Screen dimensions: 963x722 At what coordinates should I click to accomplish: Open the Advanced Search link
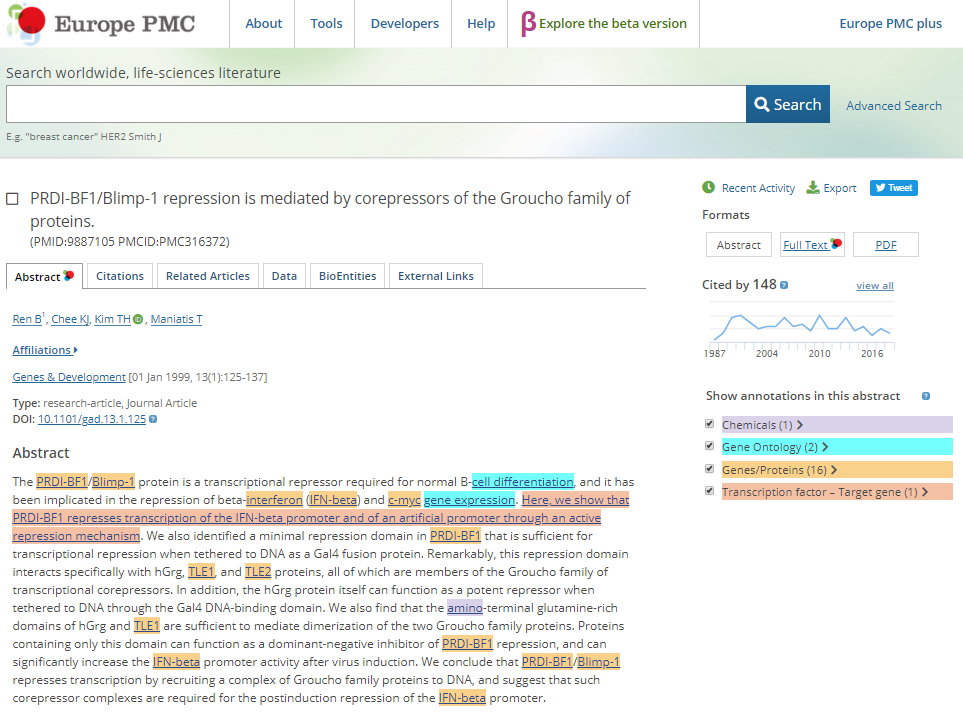893,106
